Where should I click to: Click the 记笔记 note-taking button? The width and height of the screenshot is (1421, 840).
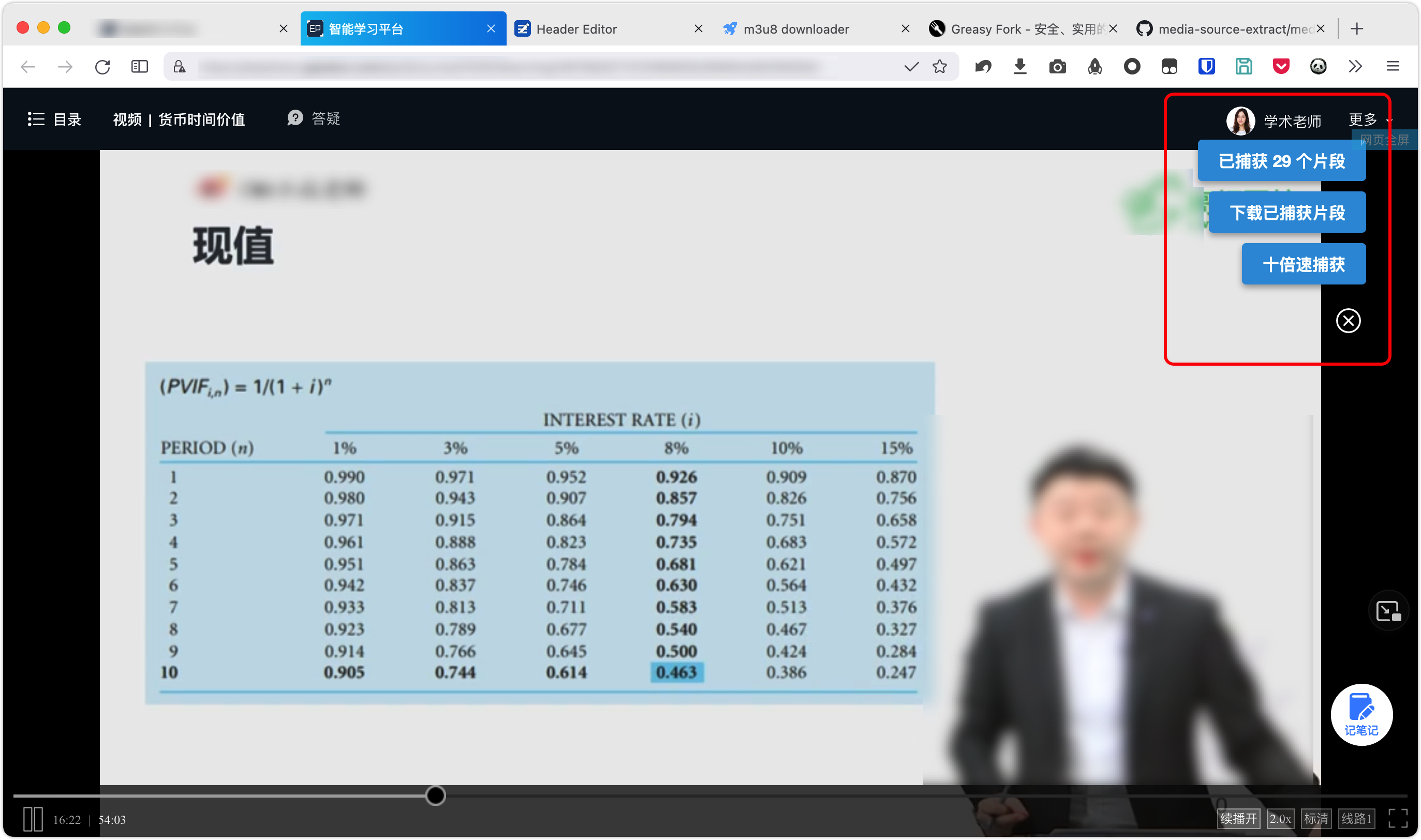(x=1361, y=714)
